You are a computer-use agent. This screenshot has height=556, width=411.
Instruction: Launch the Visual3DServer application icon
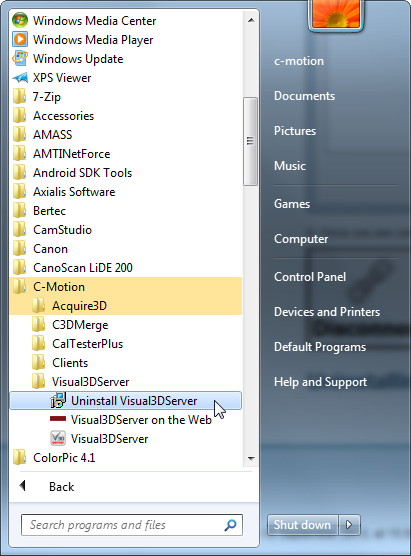point(58,439)
